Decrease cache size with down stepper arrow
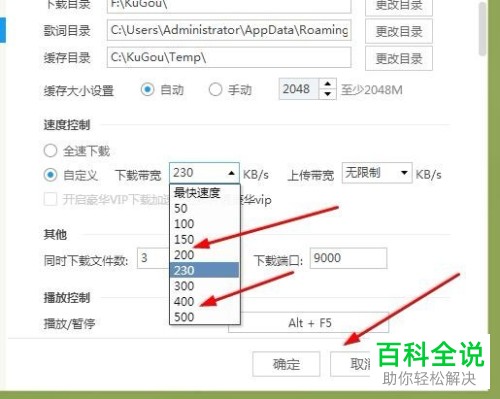The width and height of the screenshot is (500, 399). coord(328,94)
